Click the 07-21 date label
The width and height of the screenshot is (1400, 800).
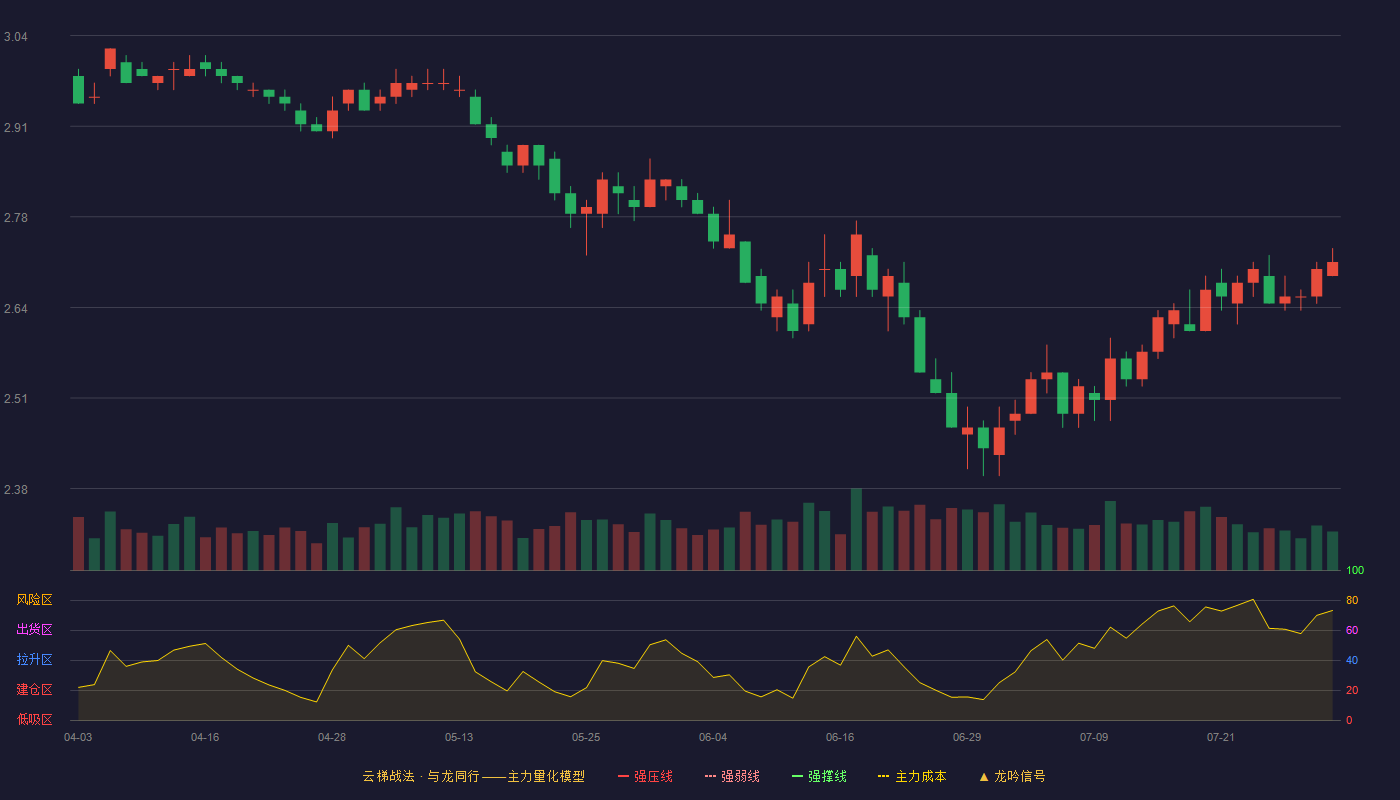coord(1221,737)
